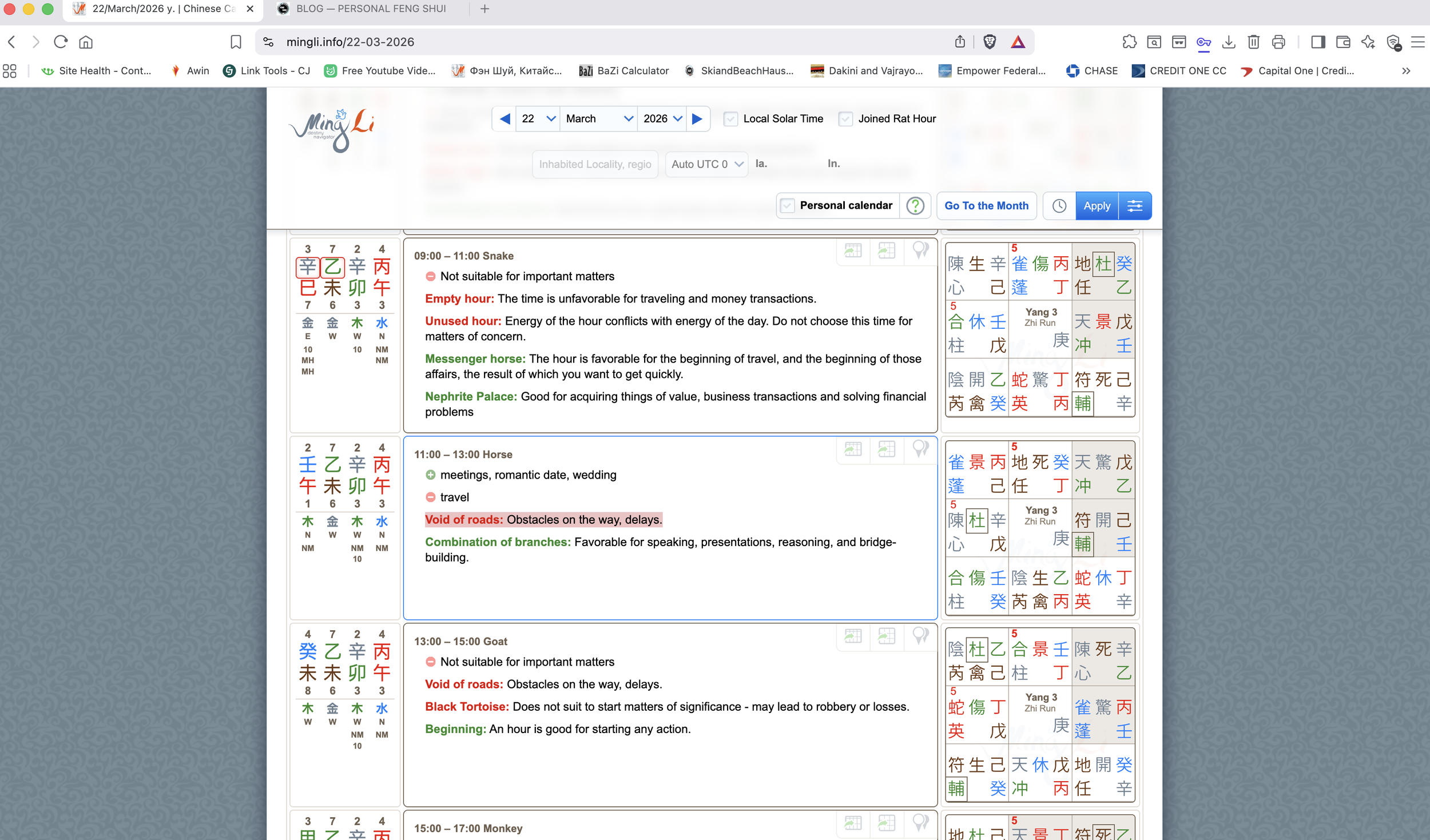Toggle the Joined Rat Hour checkbox
1430x840 pixels.
pyautogui.click(x=845, y=119)
